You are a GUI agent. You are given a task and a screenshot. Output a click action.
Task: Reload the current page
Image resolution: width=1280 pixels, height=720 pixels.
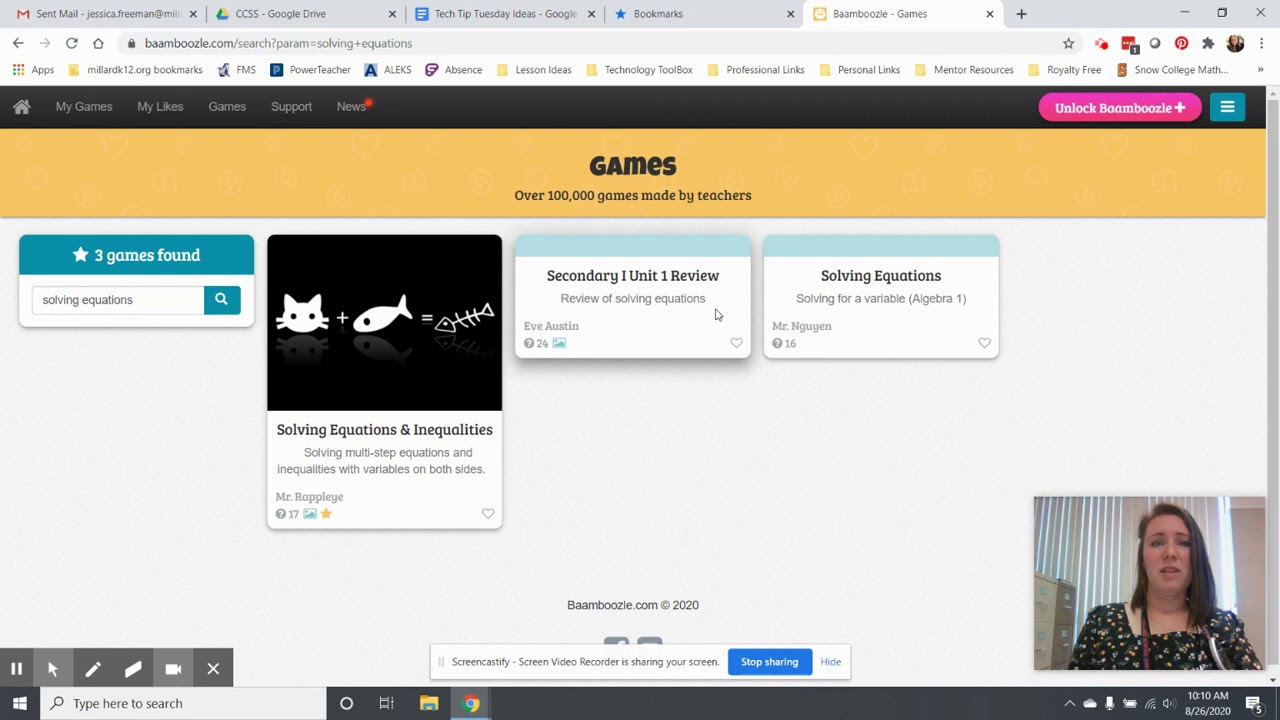pos(72,43)
